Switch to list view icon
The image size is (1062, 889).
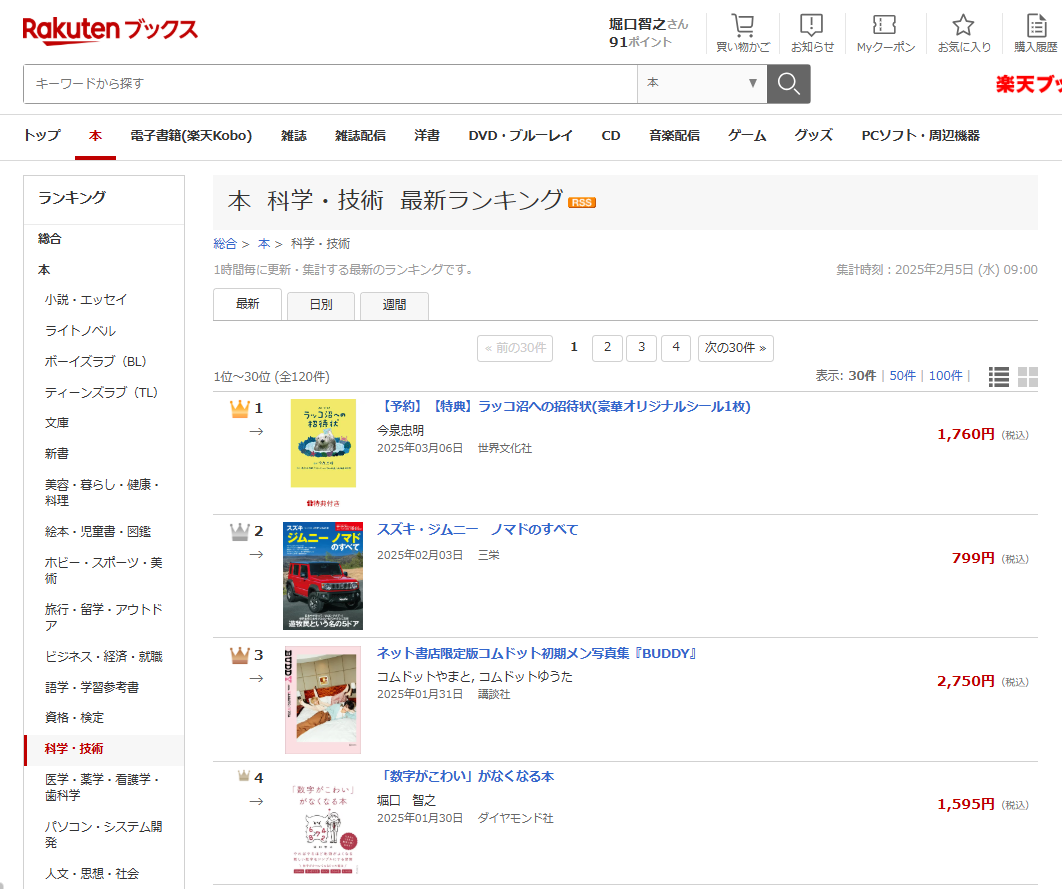tap(998, 377)
